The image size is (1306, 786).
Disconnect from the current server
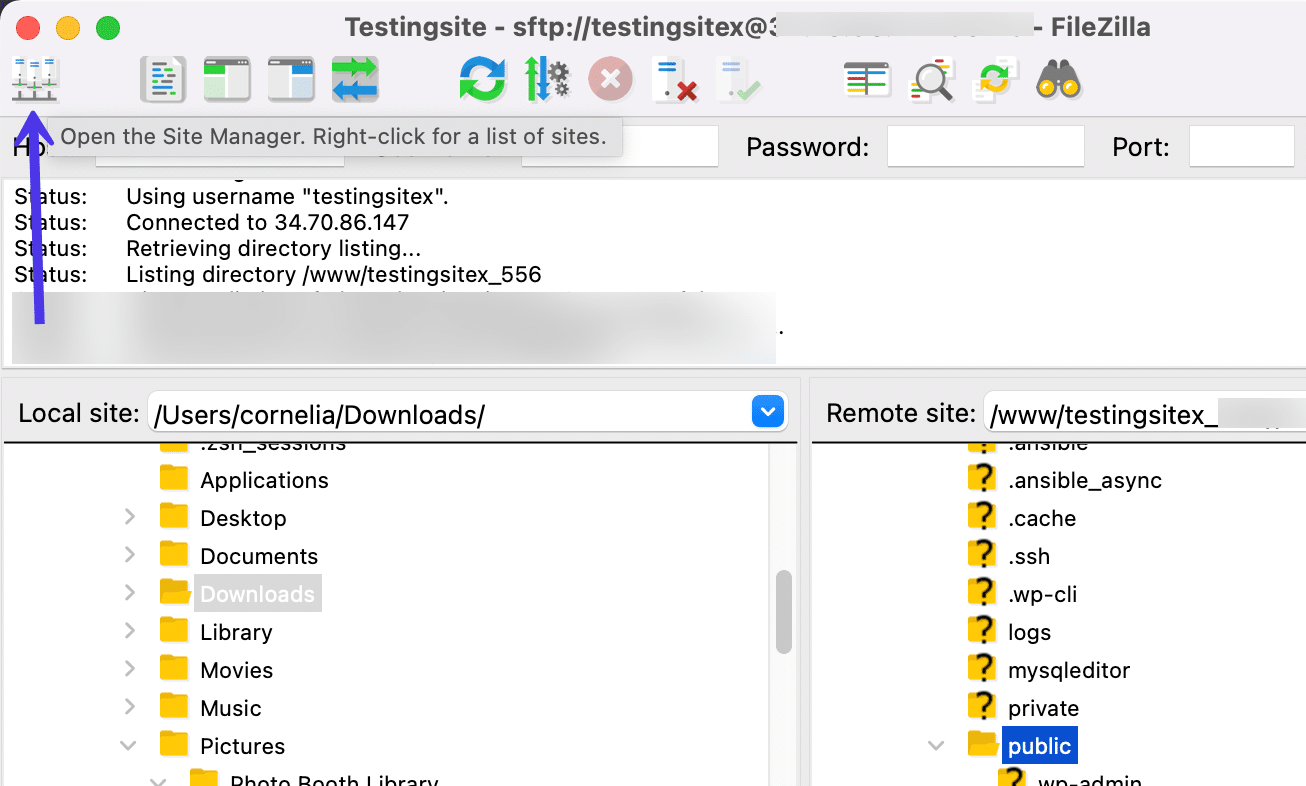tap(673, 80)
